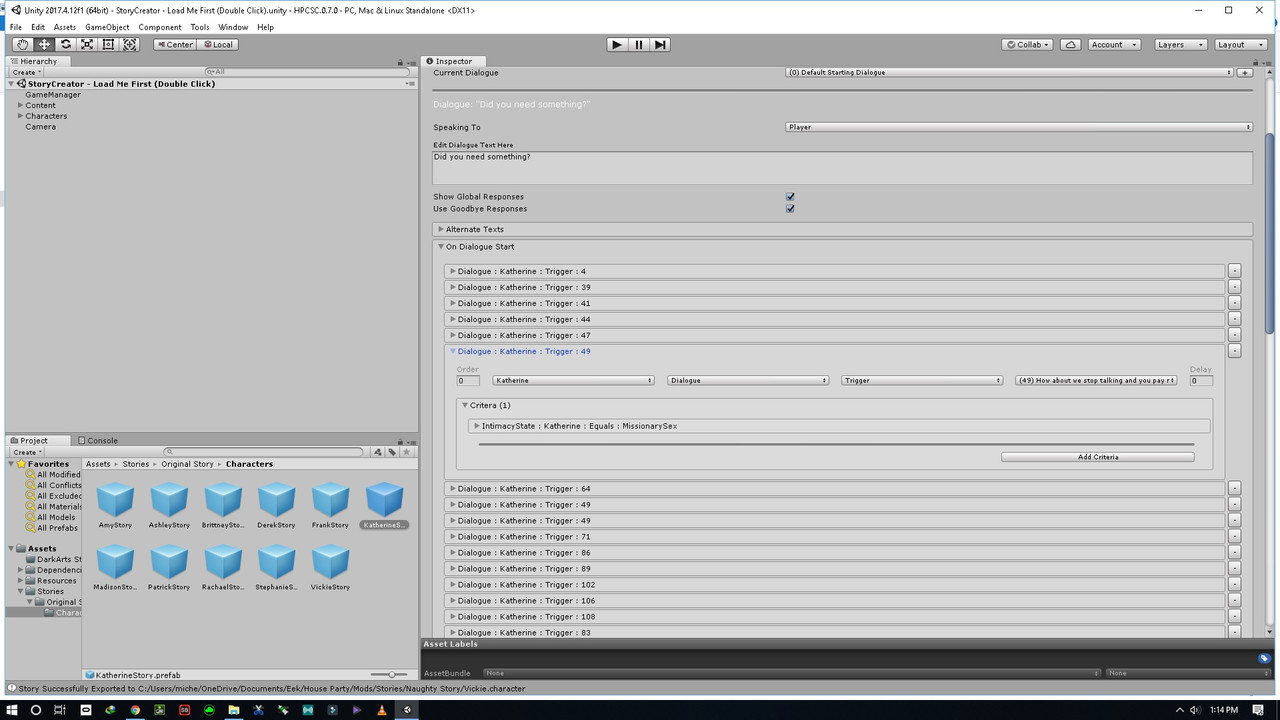Open the Window menu

click(233, 27)
